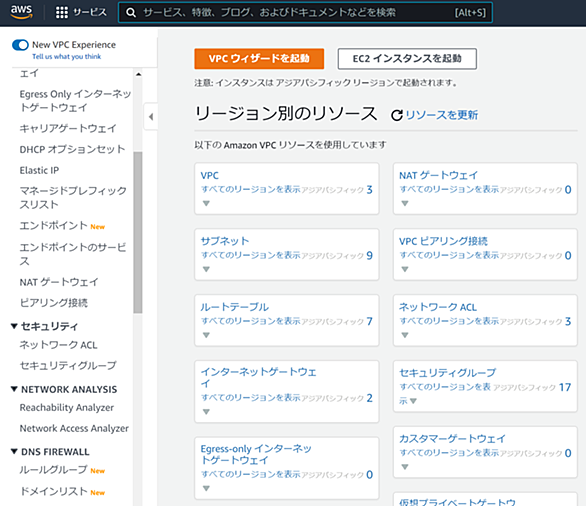Expand the サブネット card dropdown arrow
The height and width of the screenshot is (506, 586).
coord(206,269)
